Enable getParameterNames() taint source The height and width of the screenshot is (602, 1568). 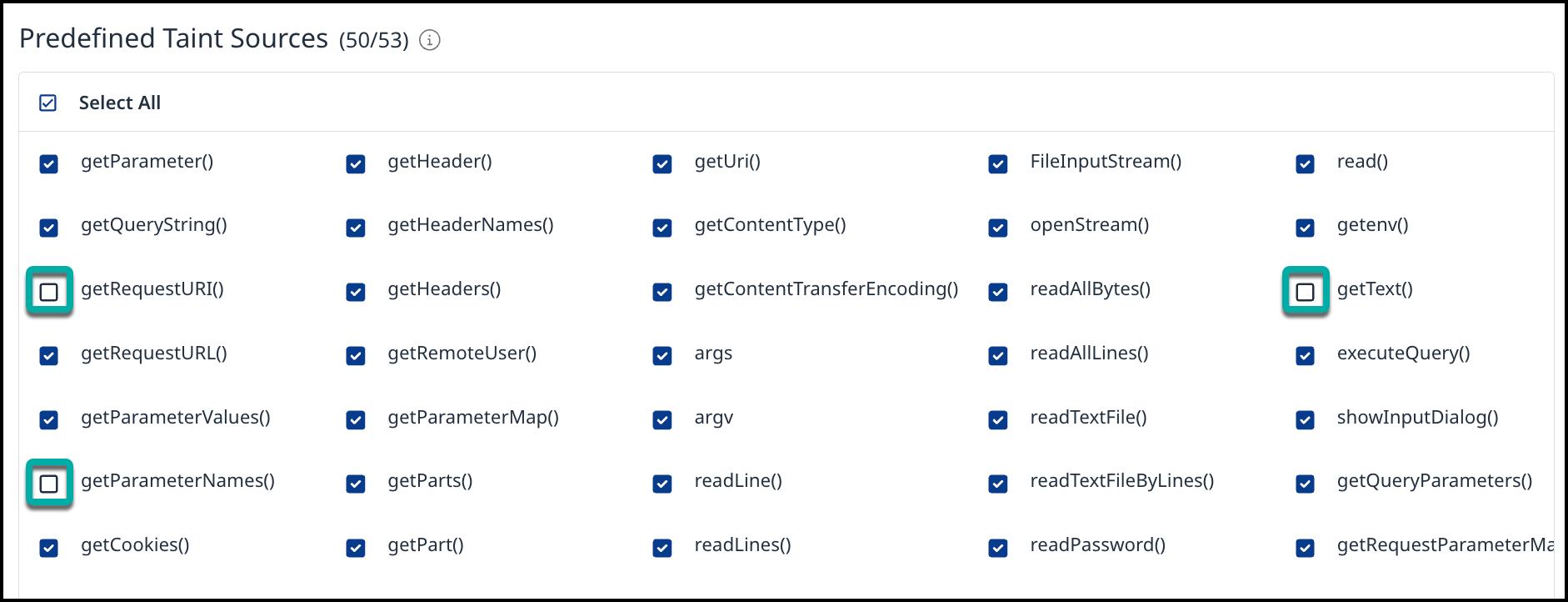[x=49, y=484]
